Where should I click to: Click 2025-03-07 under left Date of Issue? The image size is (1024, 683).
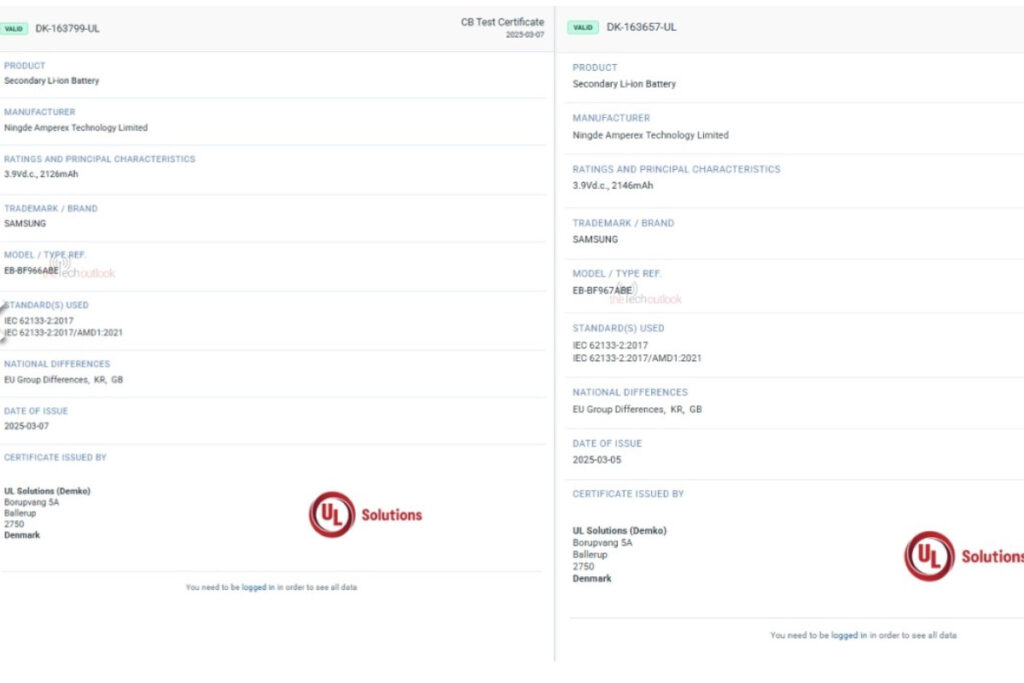[x=26, y=426]
